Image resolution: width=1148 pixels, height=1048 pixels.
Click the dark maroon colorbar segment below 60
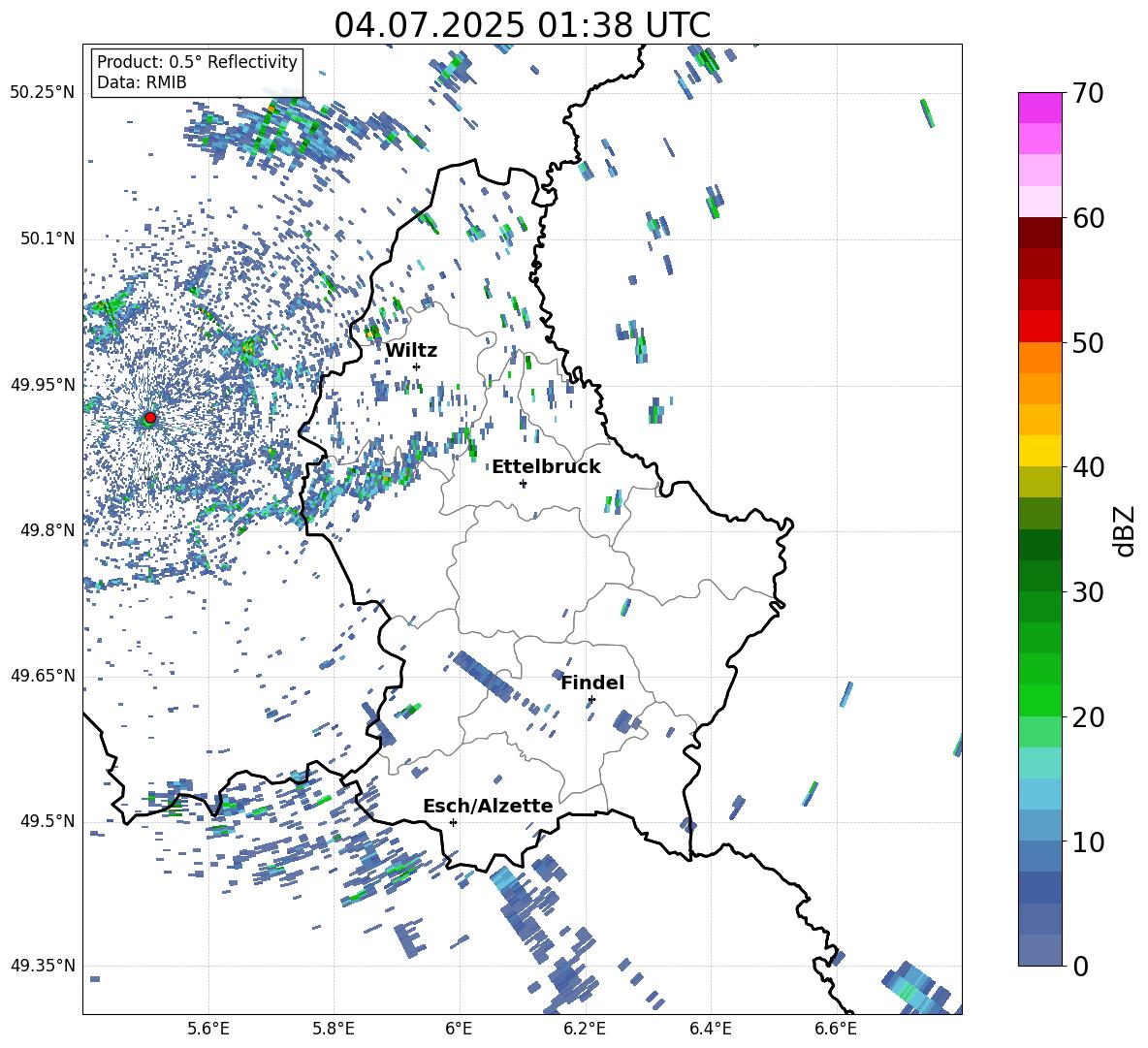(x=1039, y=233)
